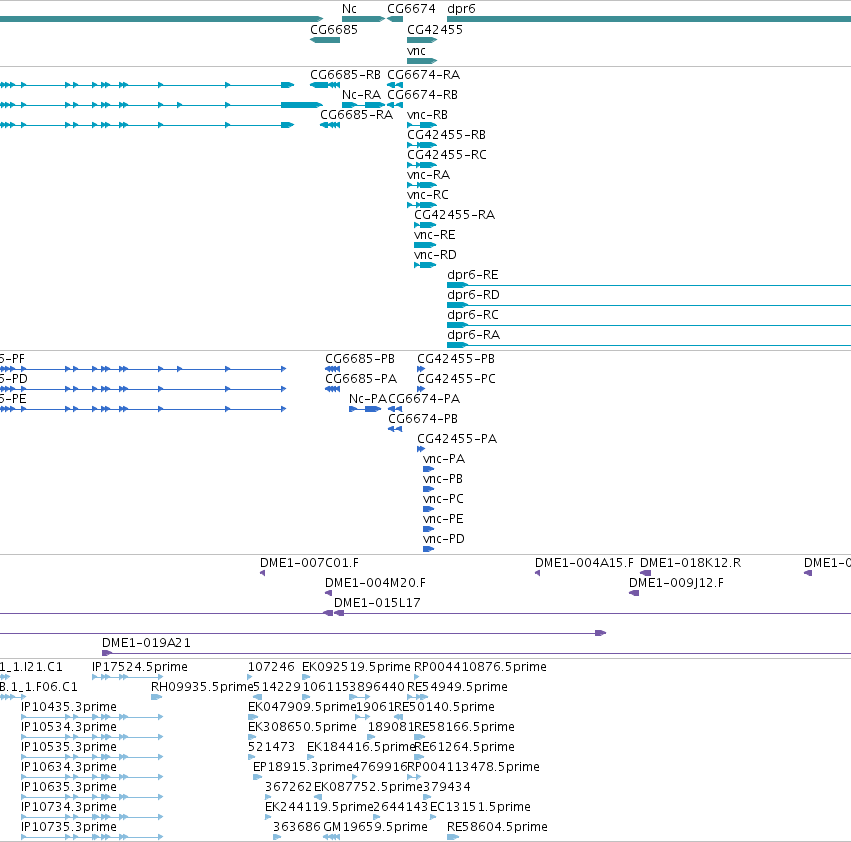Select EST label RE58604.5prime
Image resolution: width=851 pixels, height=842 pixels.
497,827
